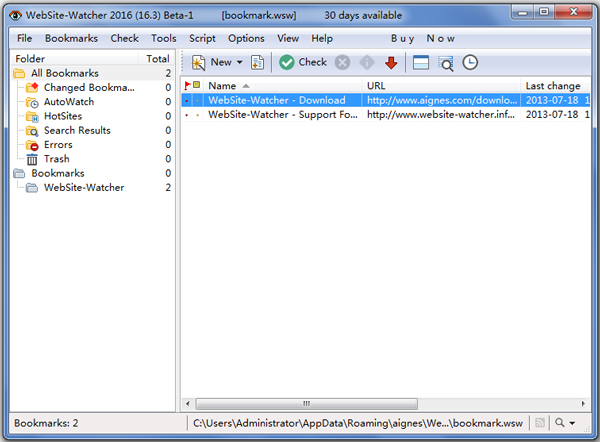Sort by the Last change column
The image size is (600, 442).
coord(556,86)
